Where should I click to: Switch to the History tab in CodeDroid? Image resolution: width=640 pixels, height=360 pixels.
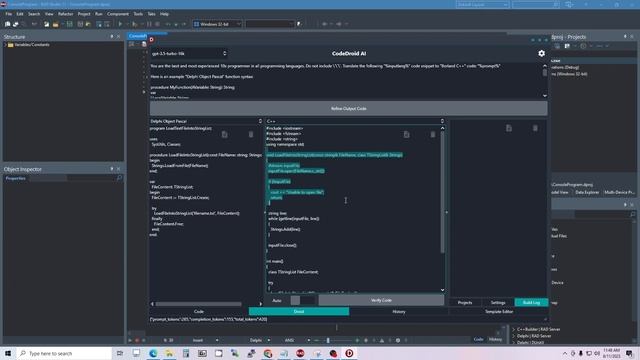click(399, 311)
